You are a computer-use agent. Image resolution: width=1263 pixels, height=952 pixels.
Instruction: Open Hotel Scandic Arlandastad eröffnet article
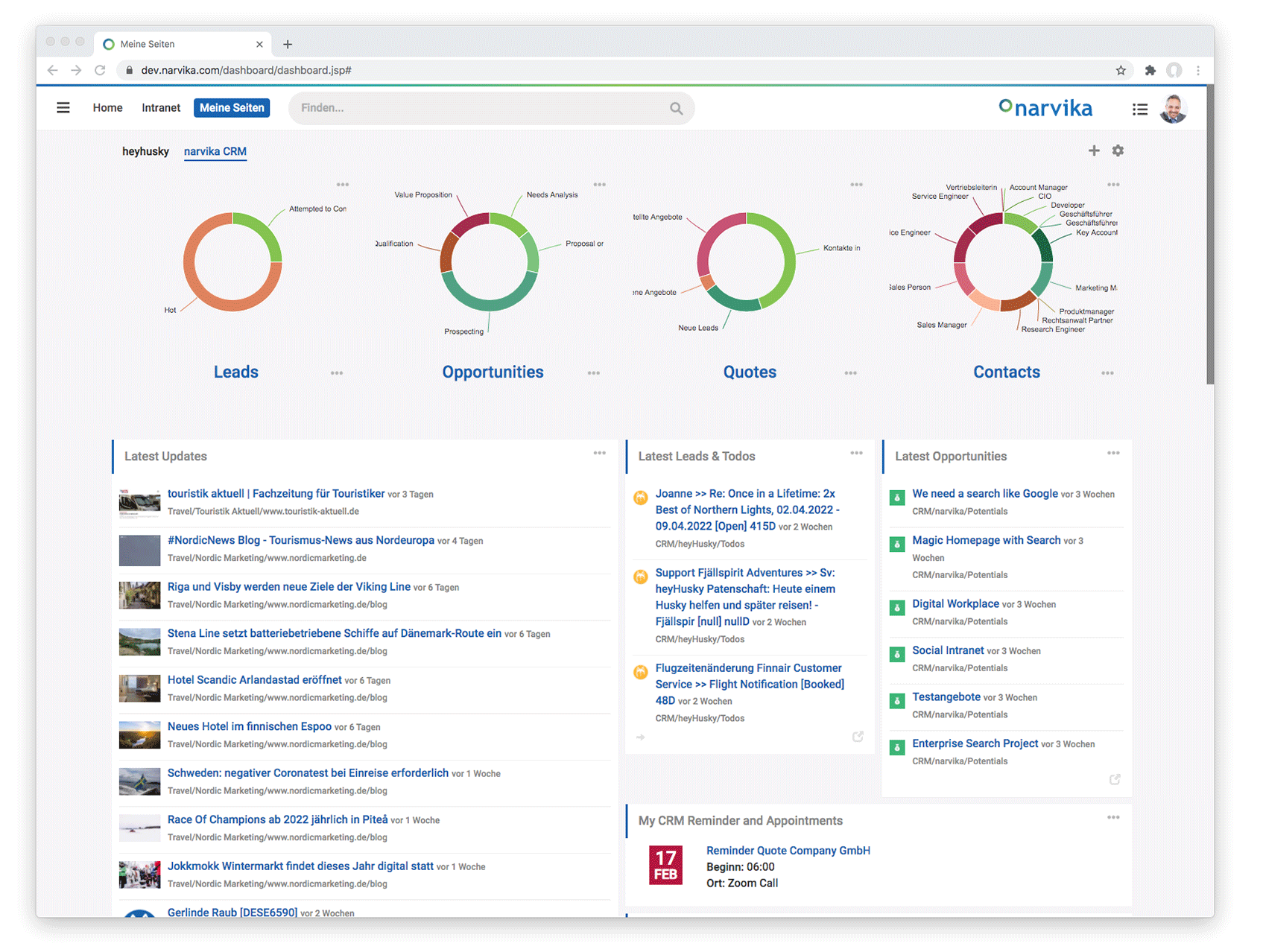coord(254,680)
